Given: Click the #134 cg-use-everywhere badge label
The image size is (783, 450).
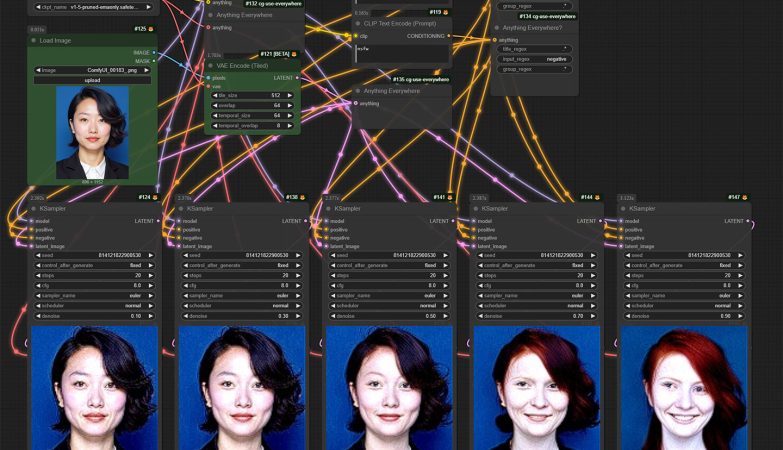Looking at the screenshot, I should [546, 16].
